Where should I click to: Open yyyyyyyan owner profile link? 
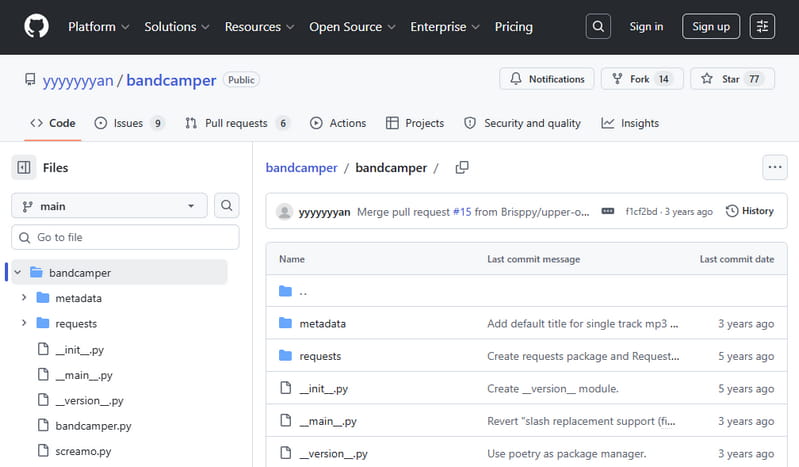pyautogui.click(x=78, y=80)
